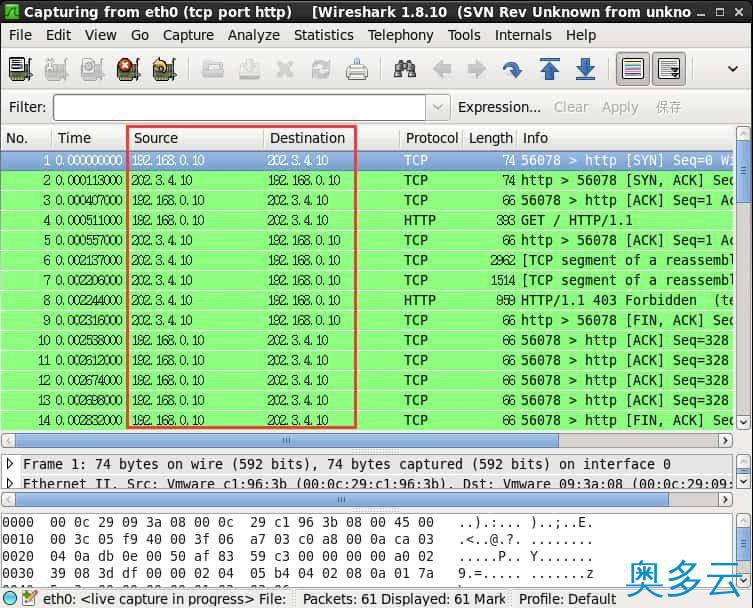Select packet 4 GET / HTTP/1.1
The height and width of the screenshot is (608, 753).
[x=367, y=220]
